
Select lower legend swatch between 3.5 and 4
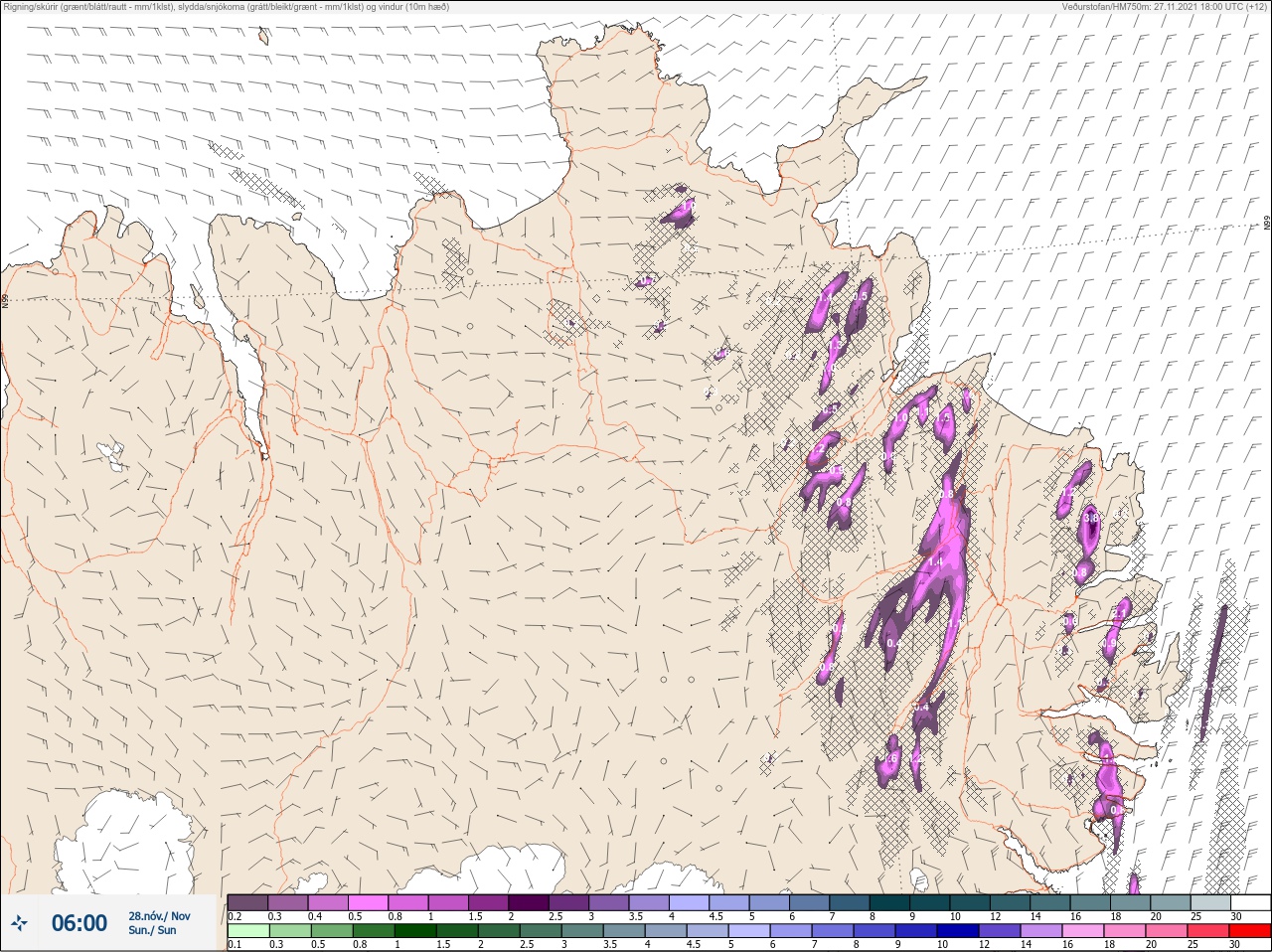click(x=624, y=930)
